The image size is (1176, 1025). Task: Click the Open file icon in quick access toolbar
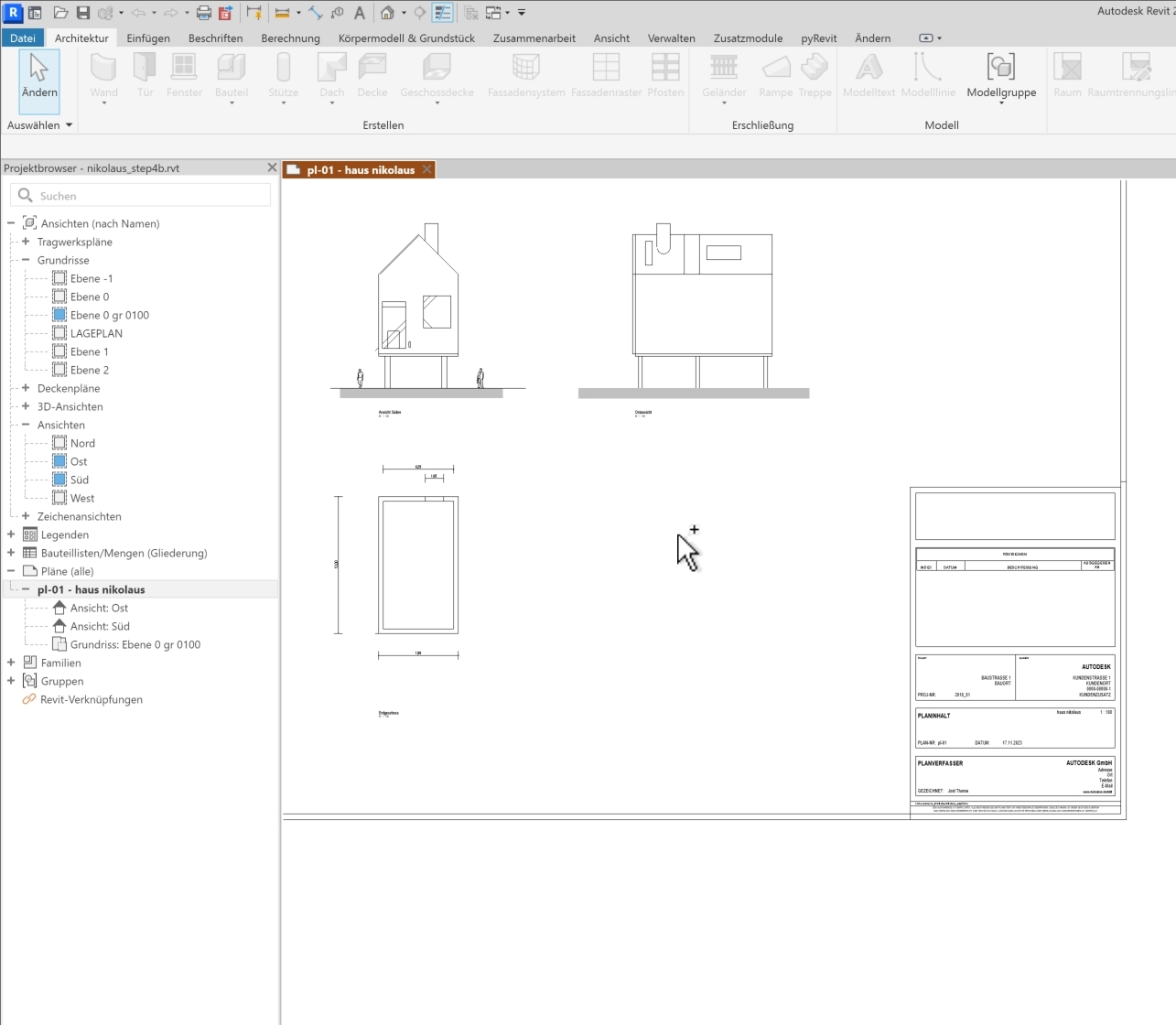[60, 13]
